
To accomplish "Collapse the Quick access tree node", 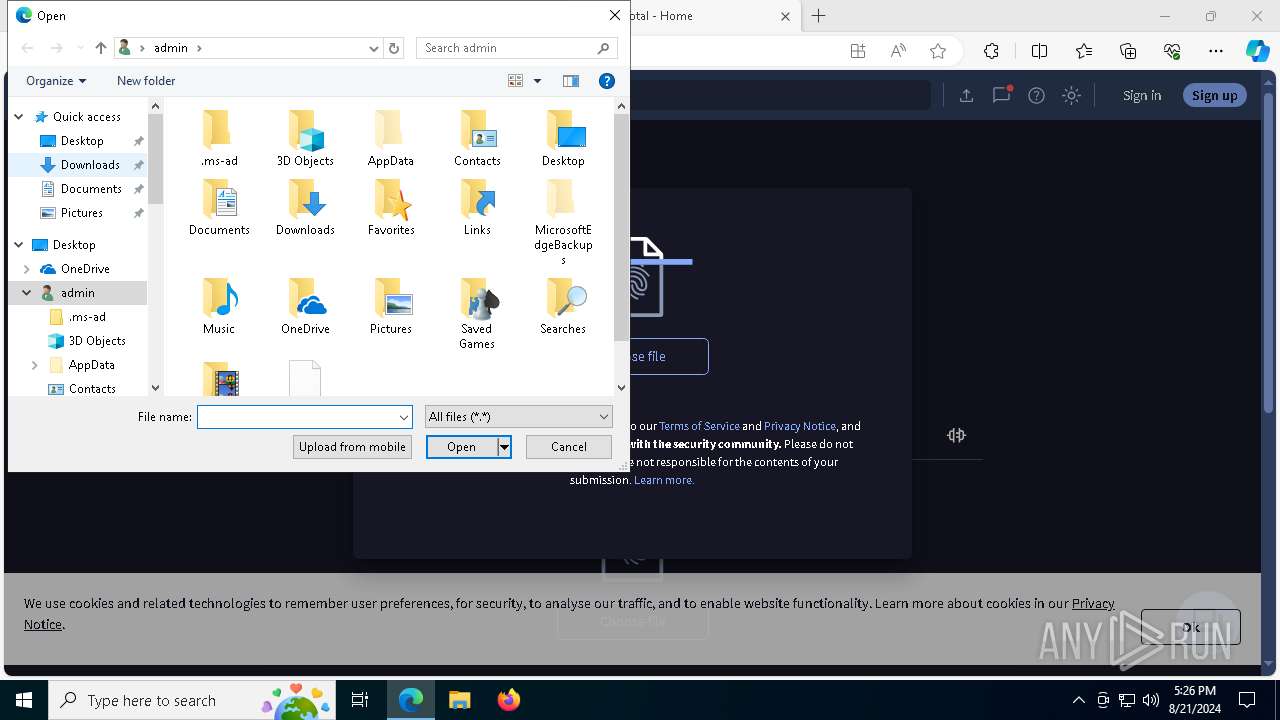I will (18, 117).
